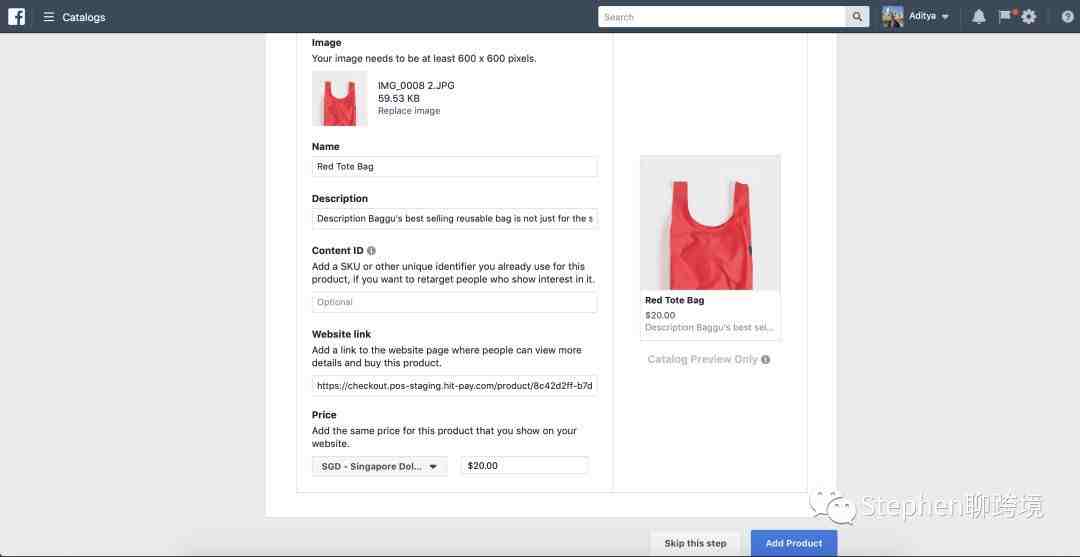Click the optional Content ID field
Screen dimensions: 1080x557
point(455,302)
